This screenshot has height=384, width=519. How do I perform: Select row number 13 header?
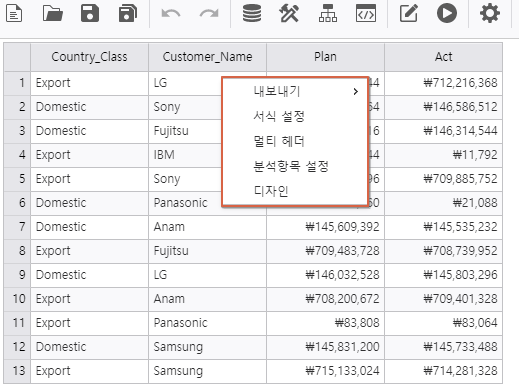click(x=17, y=371)
